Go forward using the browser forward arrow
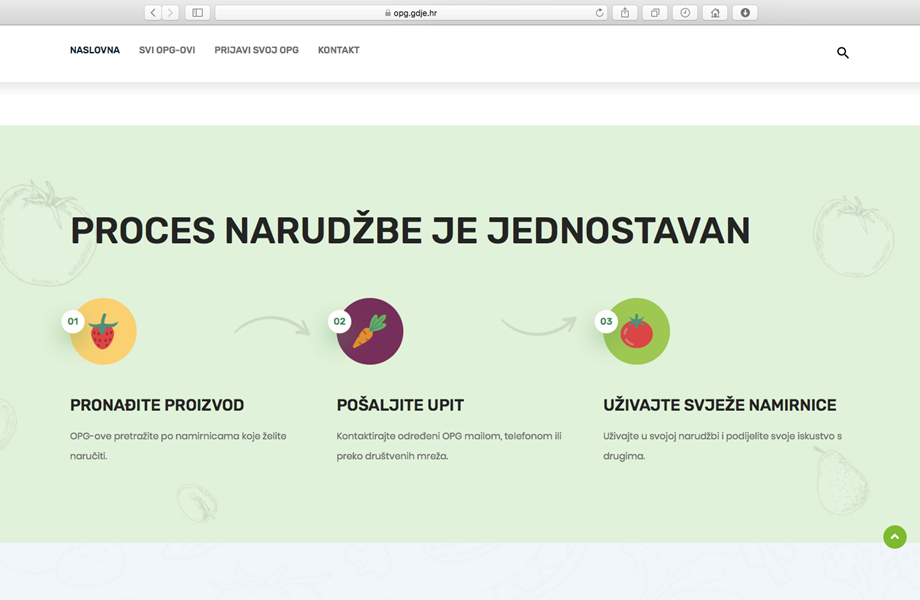 [170, 13]
